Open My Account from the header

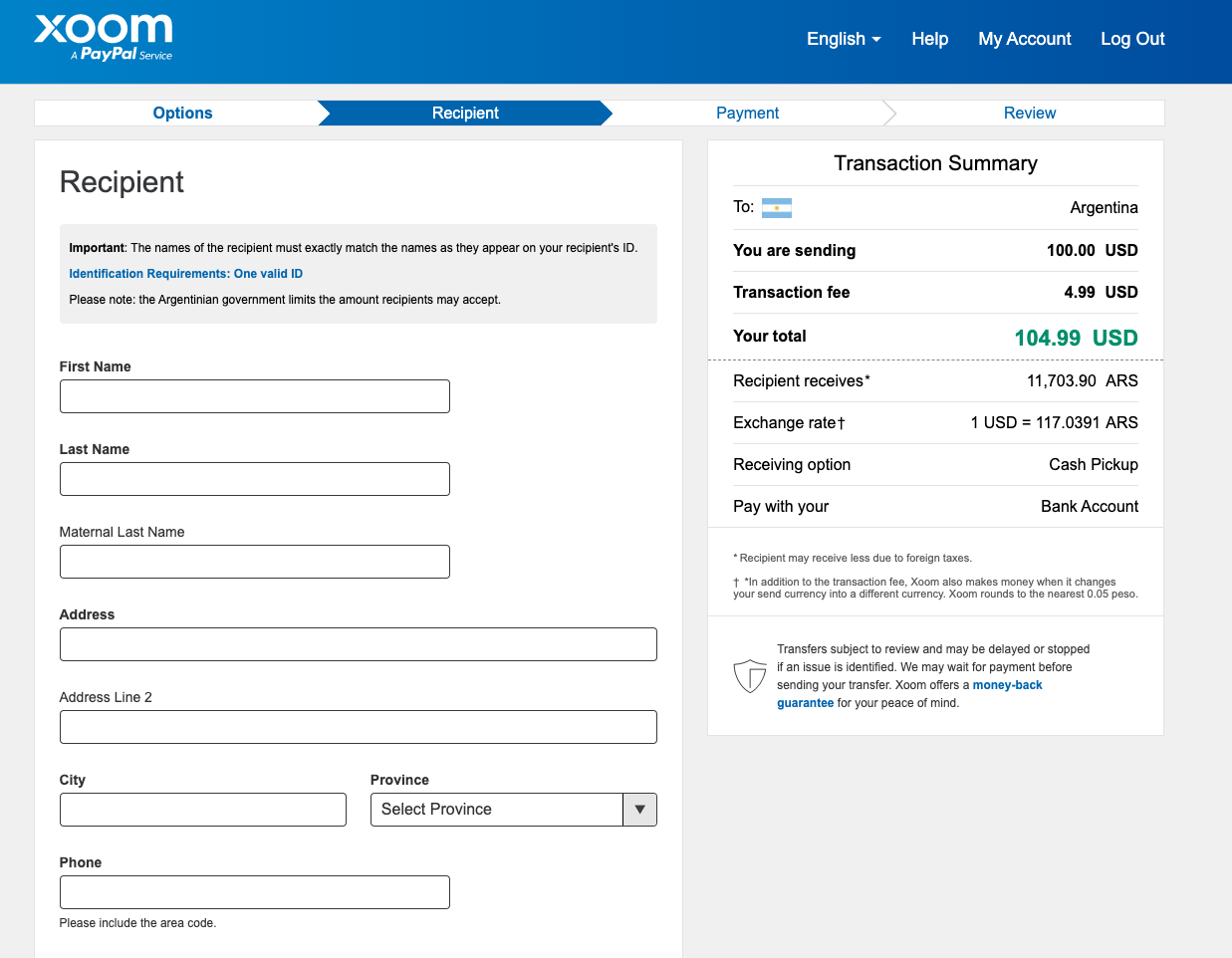tap(1025, 39)
